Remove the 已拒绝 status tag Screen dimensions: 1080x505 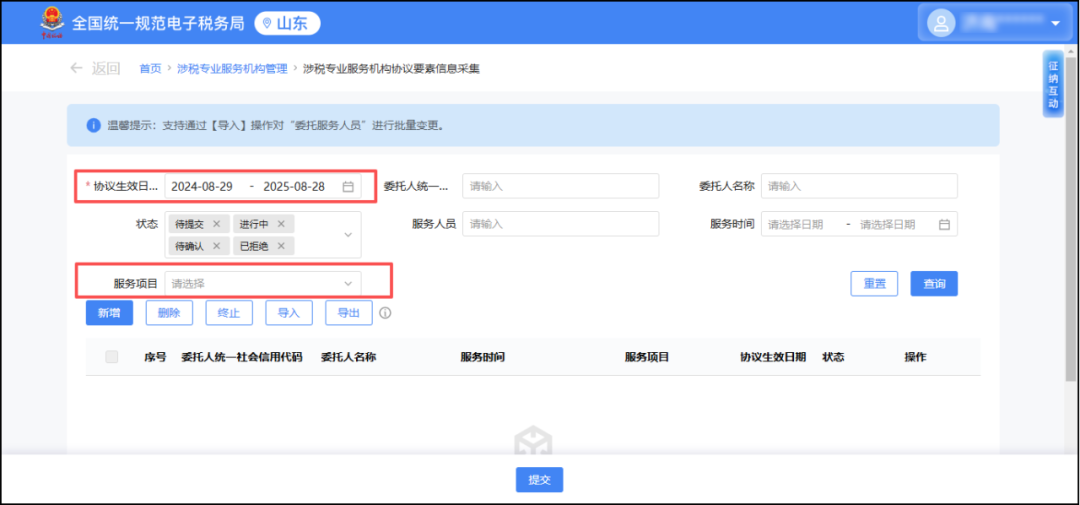click(281, 246)
